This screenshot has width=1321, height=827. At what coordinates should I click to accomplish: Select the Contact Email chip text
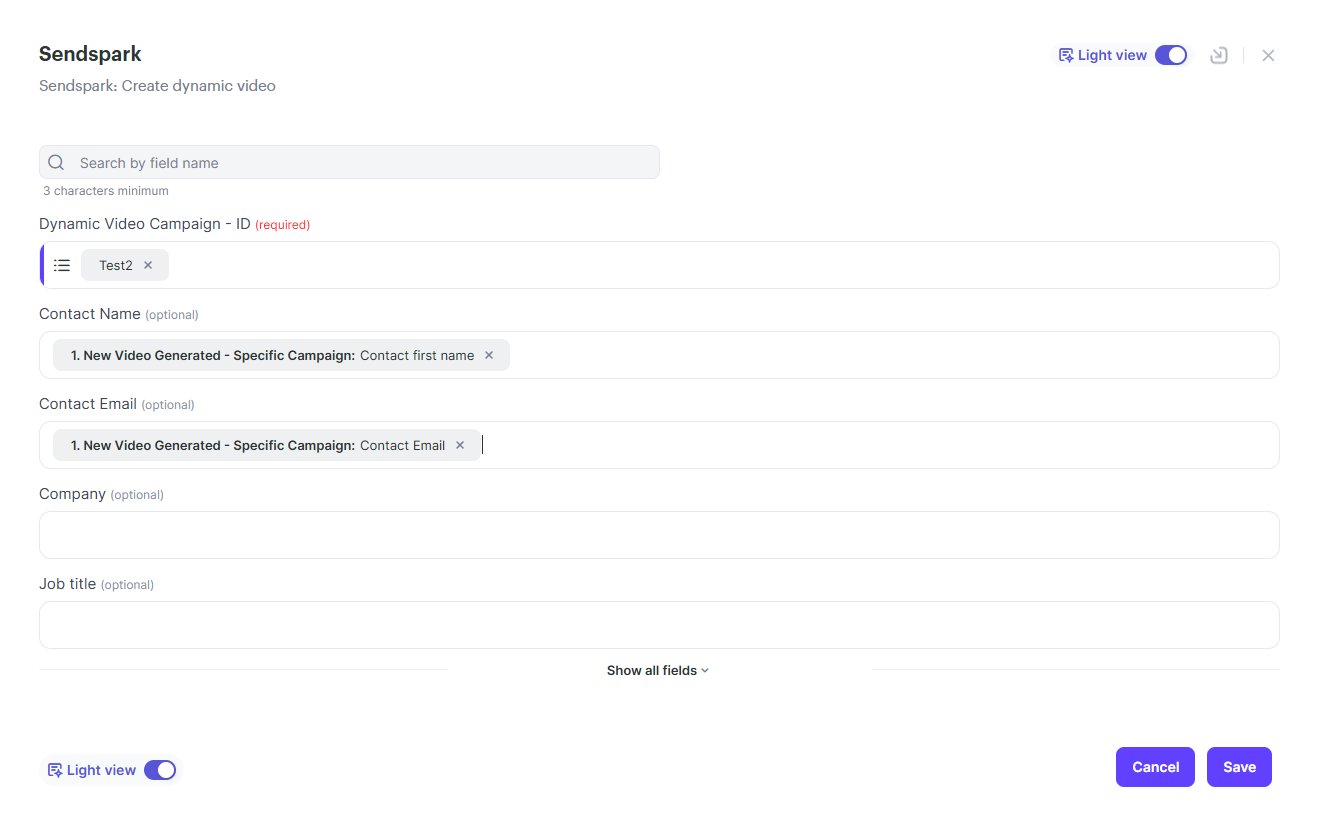[x=402, y=445]
